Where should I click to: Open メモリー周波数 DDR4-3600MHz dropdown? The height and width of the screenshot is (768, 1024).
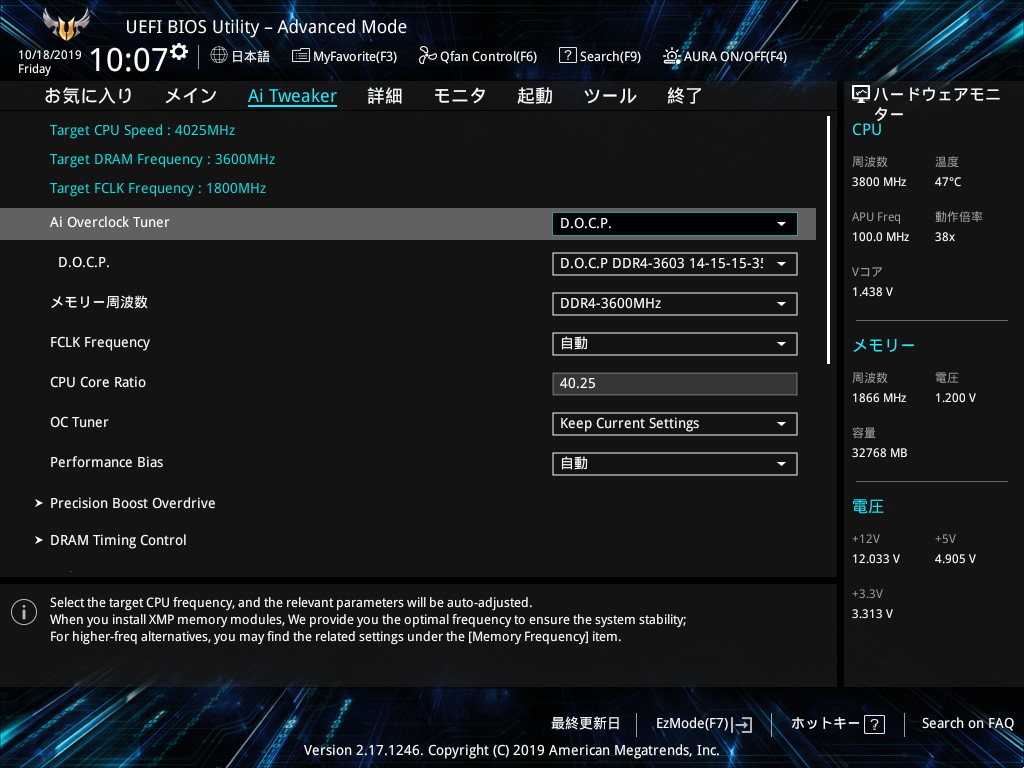tap(675, 304)
